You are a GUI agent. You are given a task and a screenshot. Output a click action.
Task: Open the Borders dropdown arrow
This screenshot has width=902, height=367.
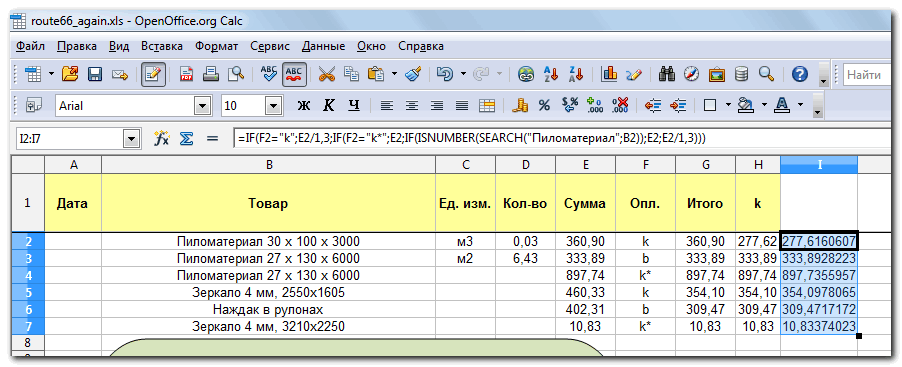click(x=728, y=105)
